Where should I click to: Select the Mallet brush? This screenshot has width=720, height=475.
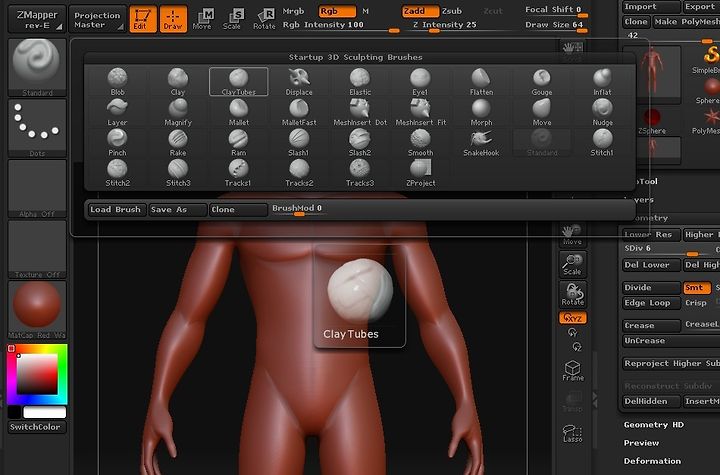point(238,113)
